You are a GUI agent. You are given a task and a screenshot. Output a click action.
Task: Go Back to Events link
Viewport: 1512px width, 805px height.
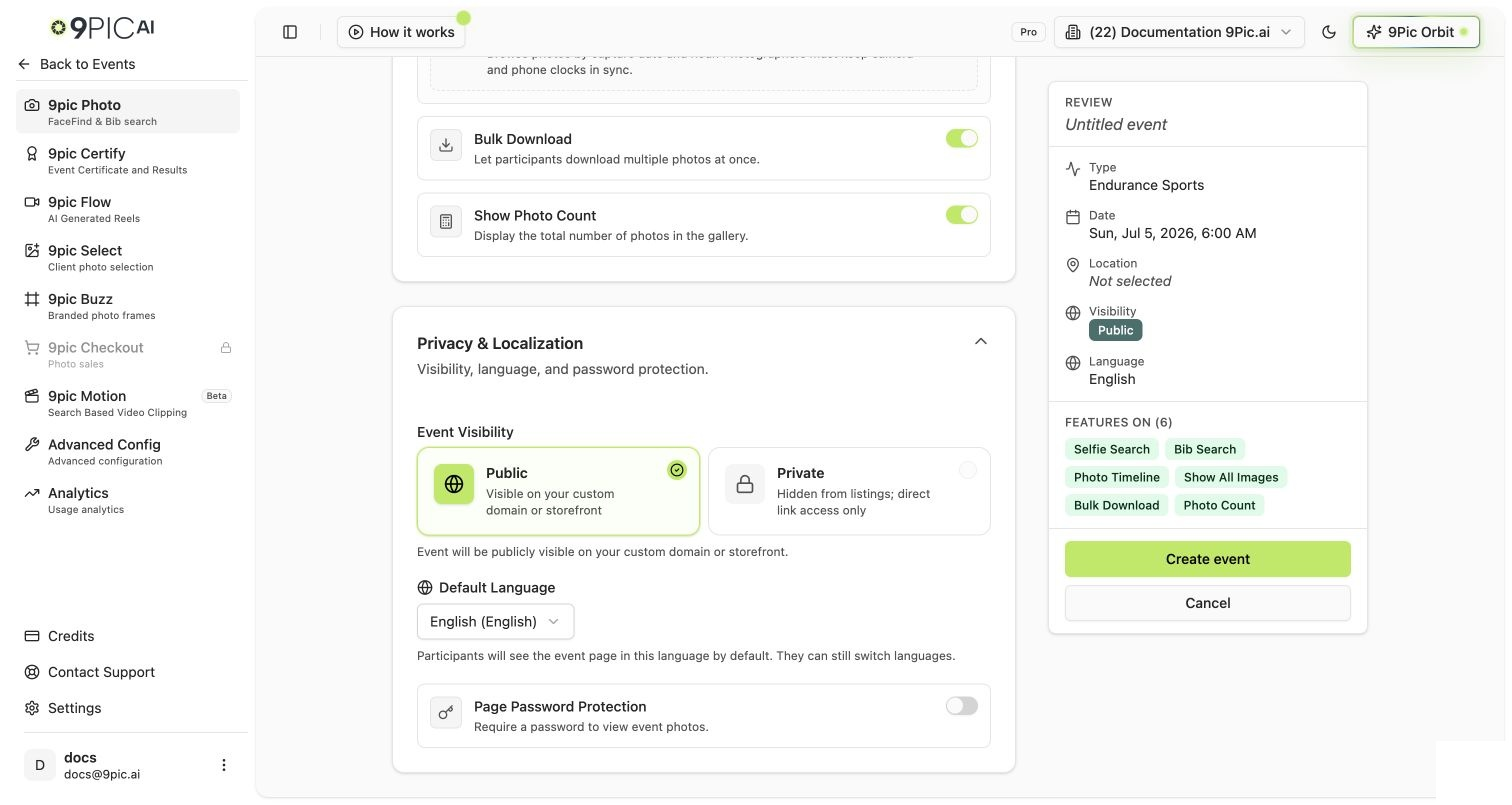pyautogui.click(x=76, y=64)
